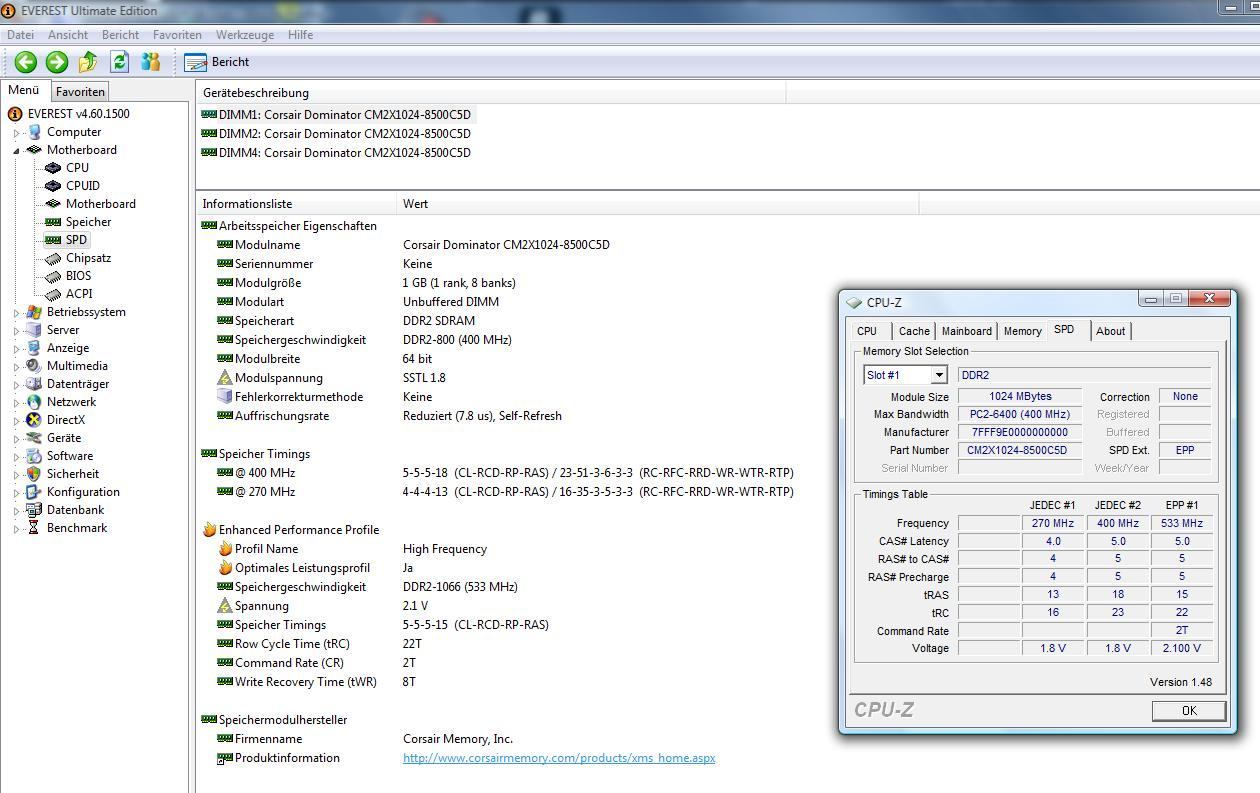Viewport: 1260px width, 793px height.
Task: Select the @ 270 MHz timings row
Action: point(506,492)
